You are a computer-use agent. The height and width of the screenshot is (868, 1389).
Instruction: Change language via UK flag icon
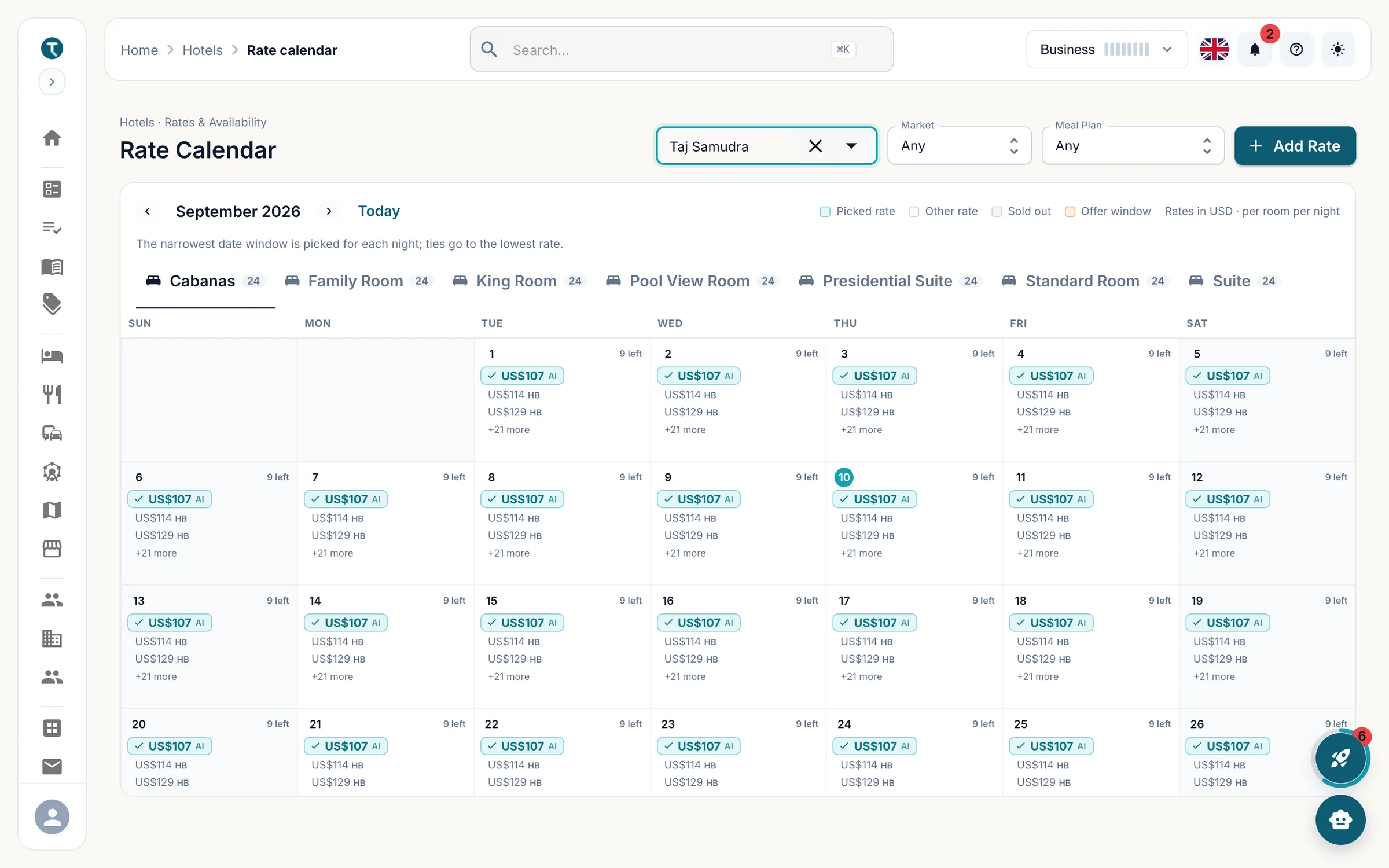tap(1214, 49)
